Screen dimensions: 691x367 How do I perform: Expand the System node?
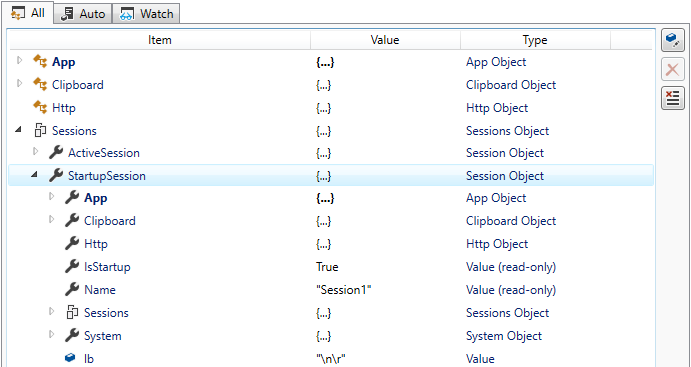click(52, 334)
